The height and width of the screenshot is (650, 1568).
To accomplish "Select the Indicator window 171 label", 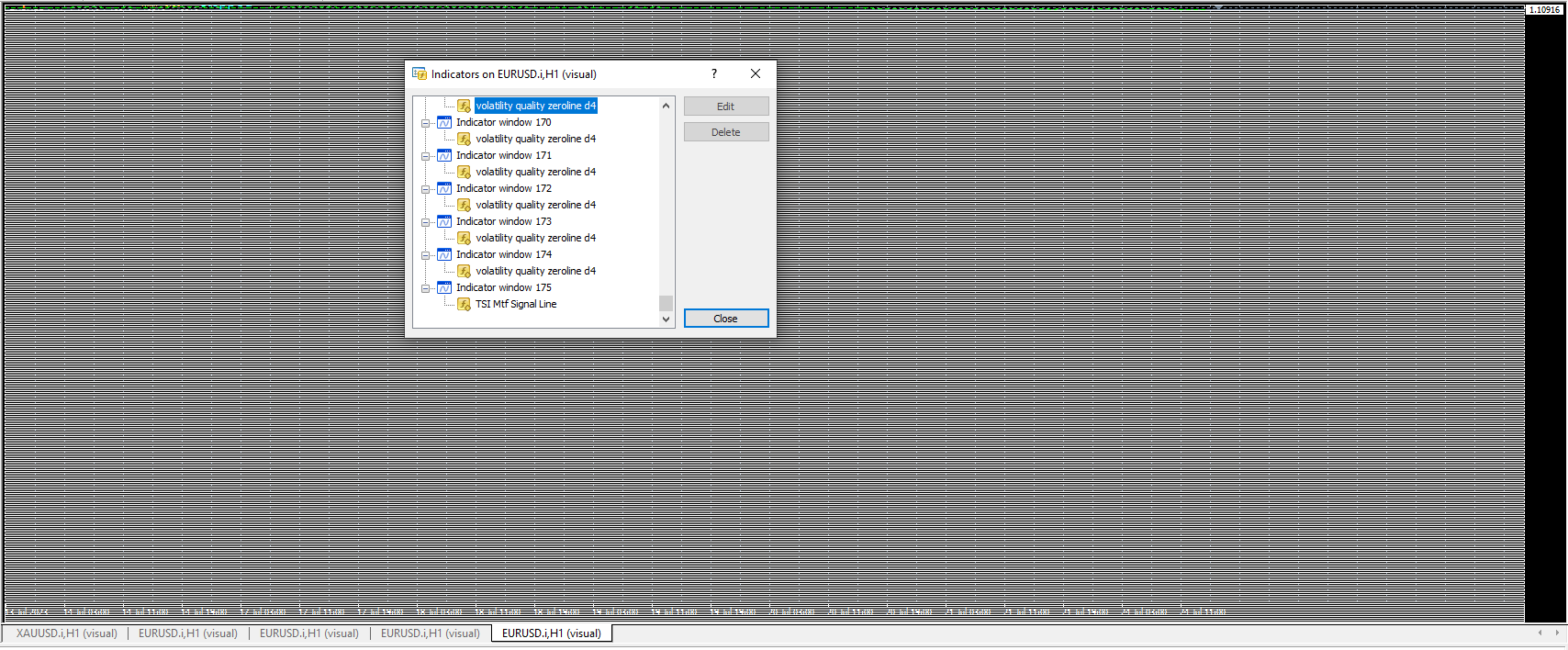I will 504,155.
